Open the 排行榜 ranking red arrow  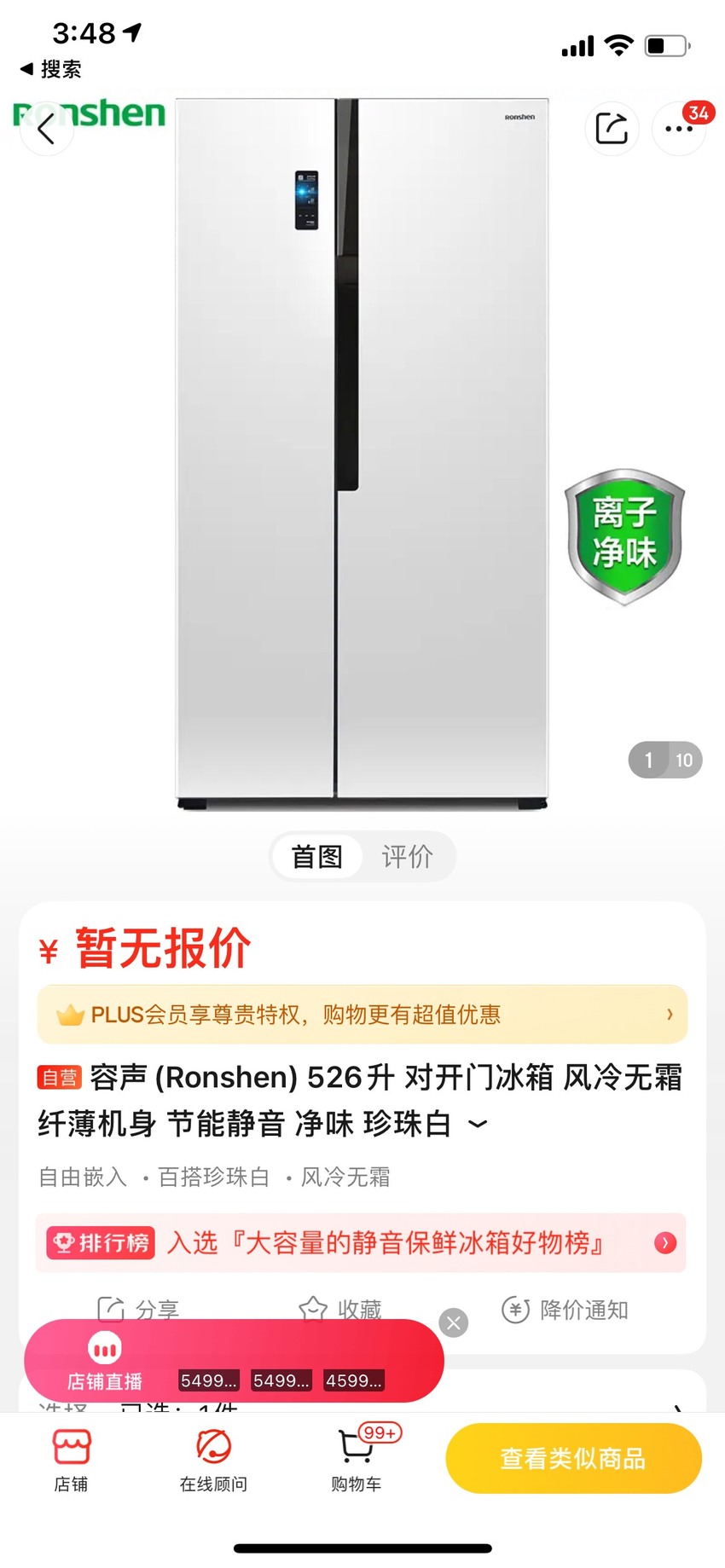click(665, 1242)
